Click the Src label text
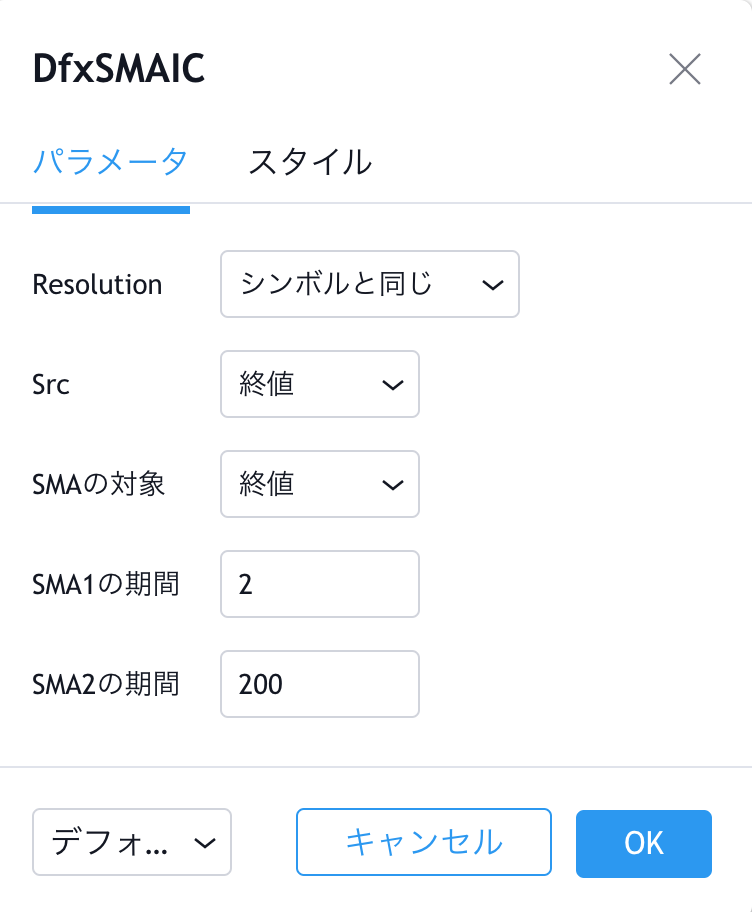Screen dimensions: 752x912 point(51,384)
